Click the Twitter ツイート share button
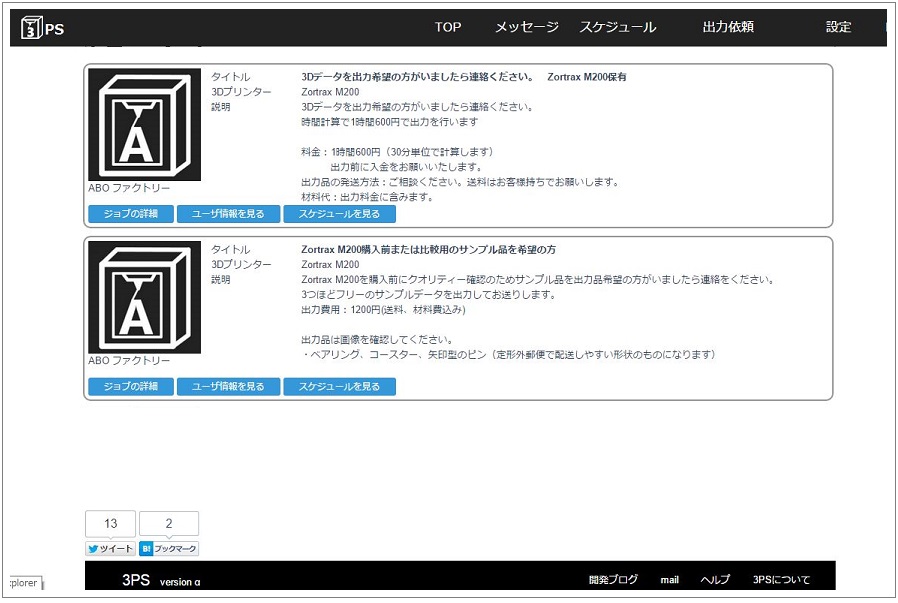The image size is (898, 603). pos(110,549)
